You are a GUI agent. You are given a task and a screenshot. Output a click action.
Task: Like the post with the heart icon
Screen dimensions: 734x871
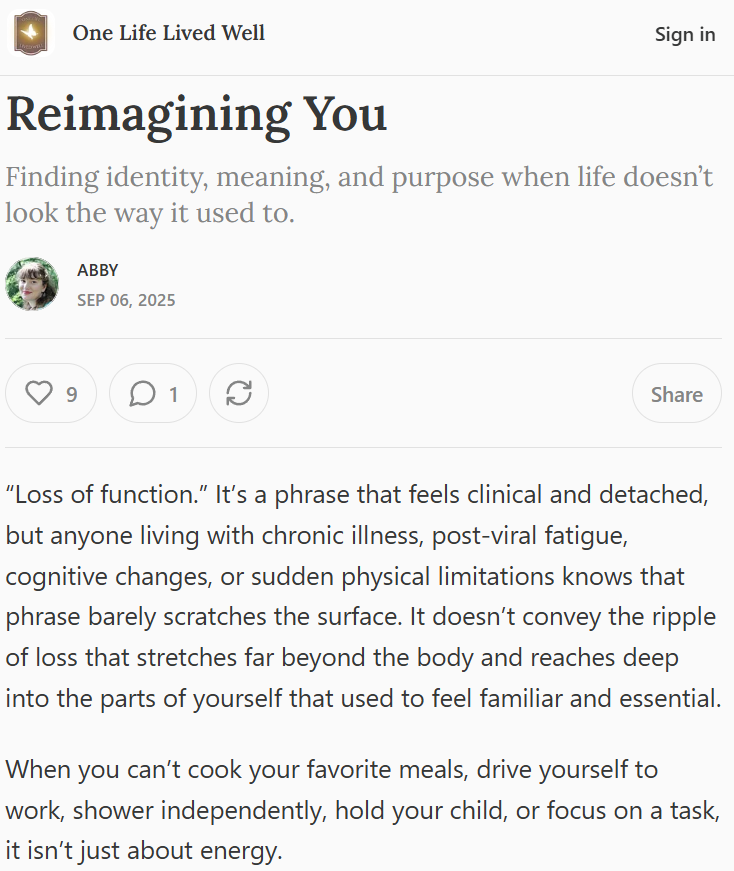pos(38,394)
